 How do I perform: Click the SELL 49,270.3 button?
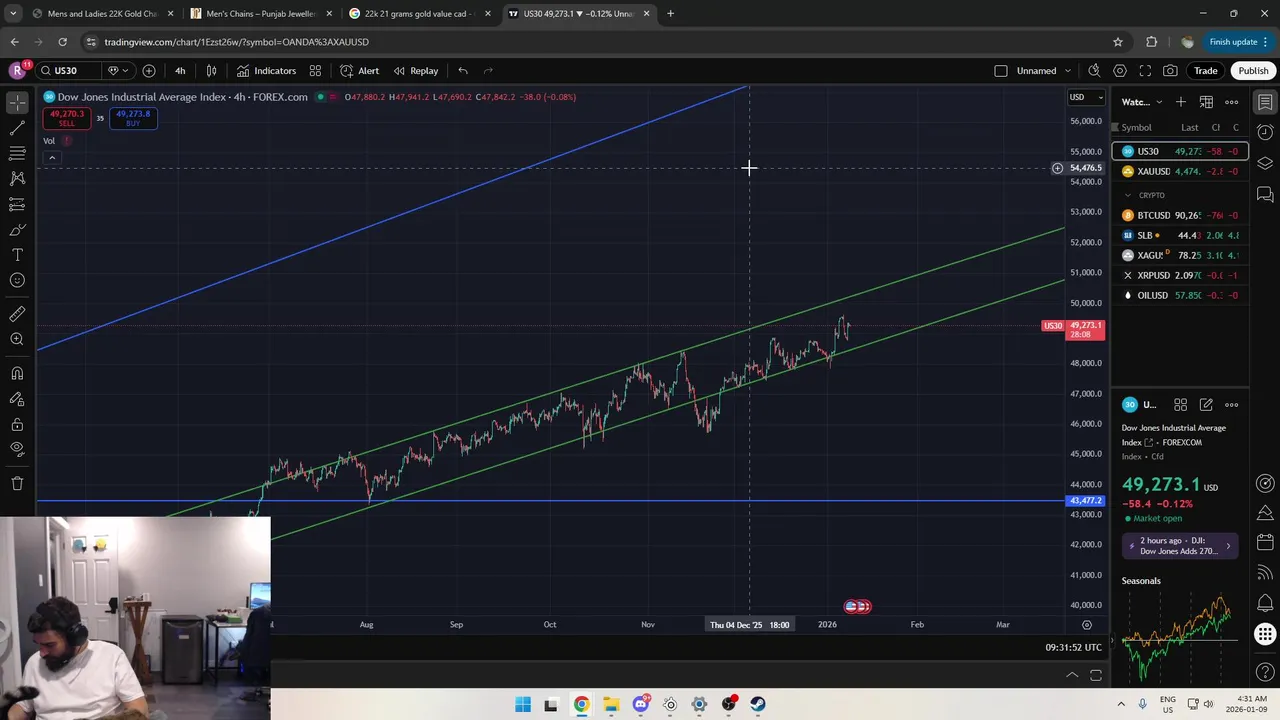[x=67, y=118]
